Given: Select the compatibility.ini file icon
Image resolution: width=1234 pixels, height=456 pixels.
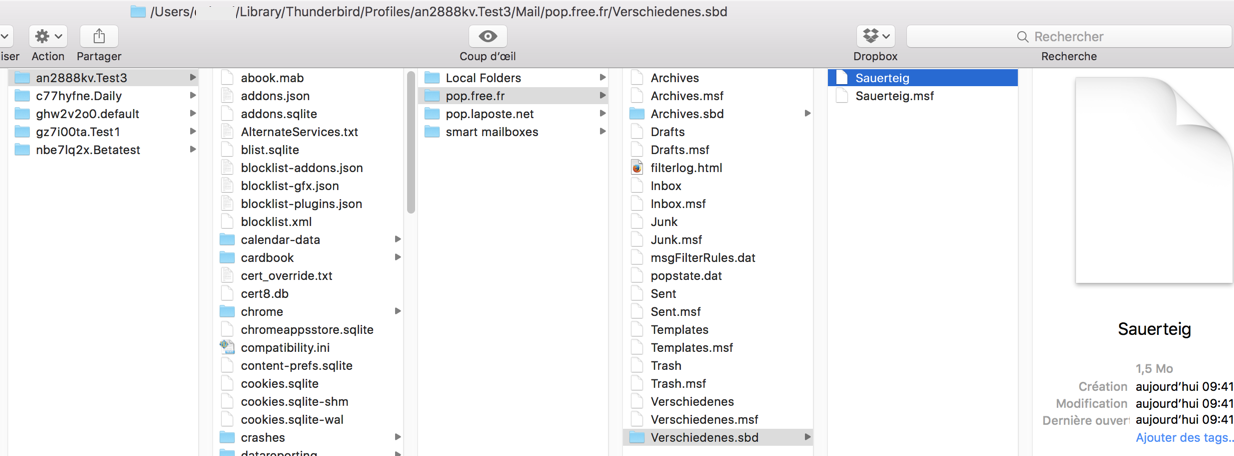Looking at the screenshot, I should coord(227,348).
